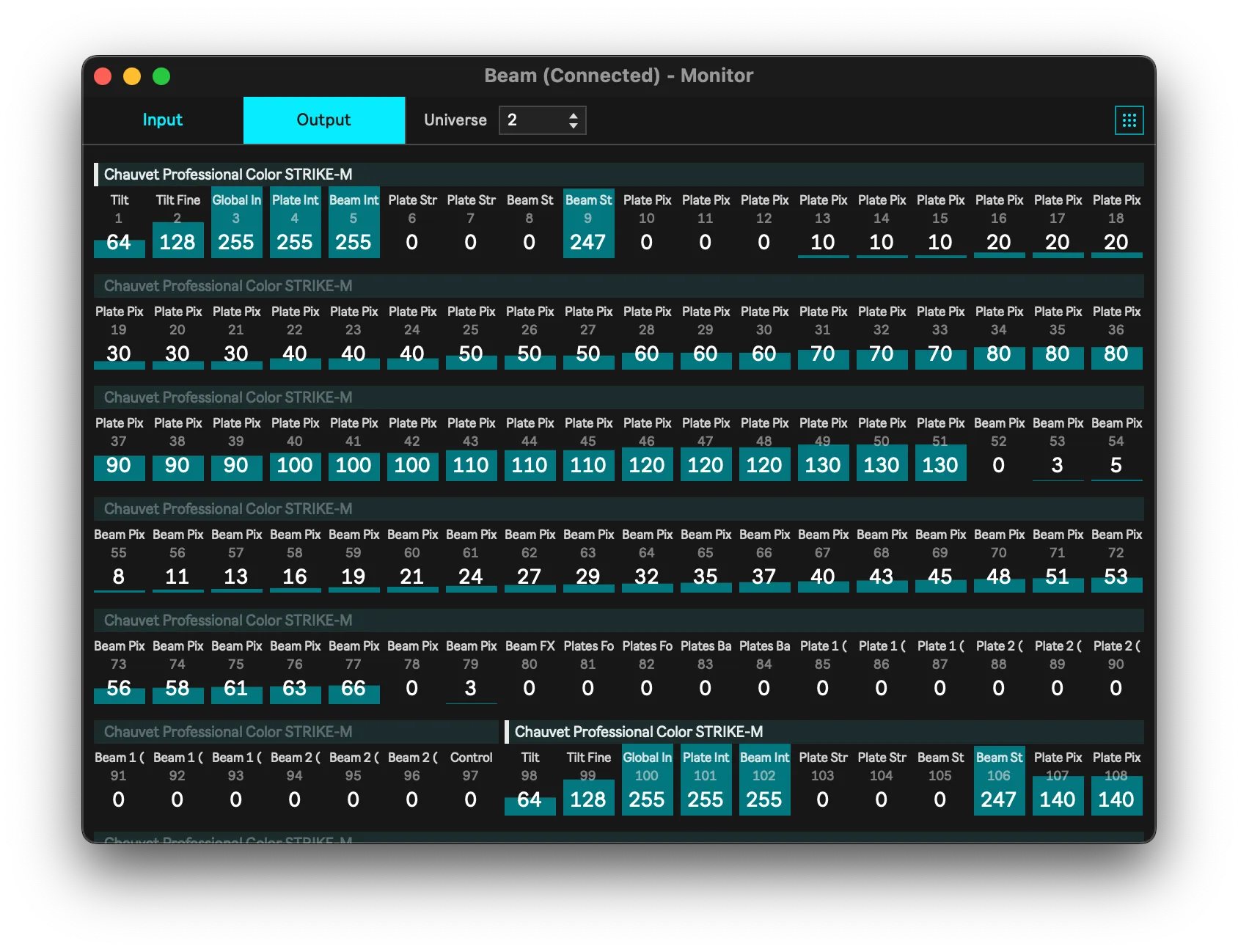
Task: Select Global In channel 3 cell
Action: click(x=236, y=224)
